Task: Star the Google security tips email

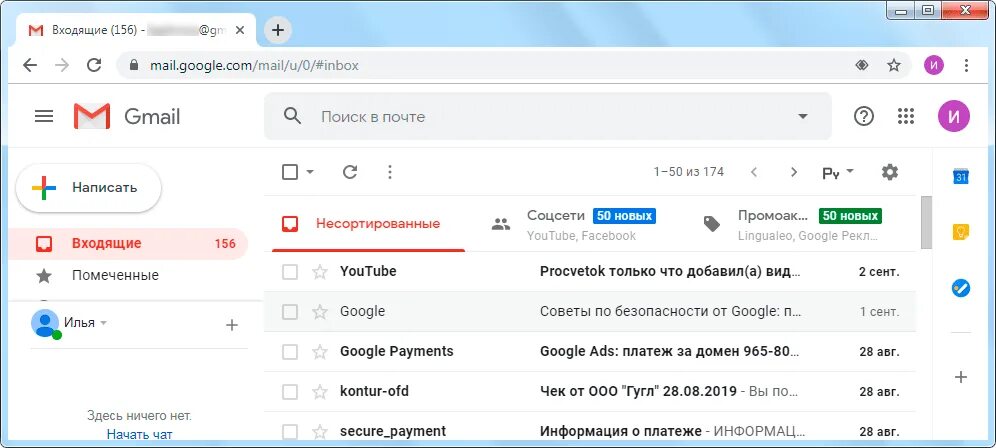Action: pyautogui.click(x=320, y=312)
